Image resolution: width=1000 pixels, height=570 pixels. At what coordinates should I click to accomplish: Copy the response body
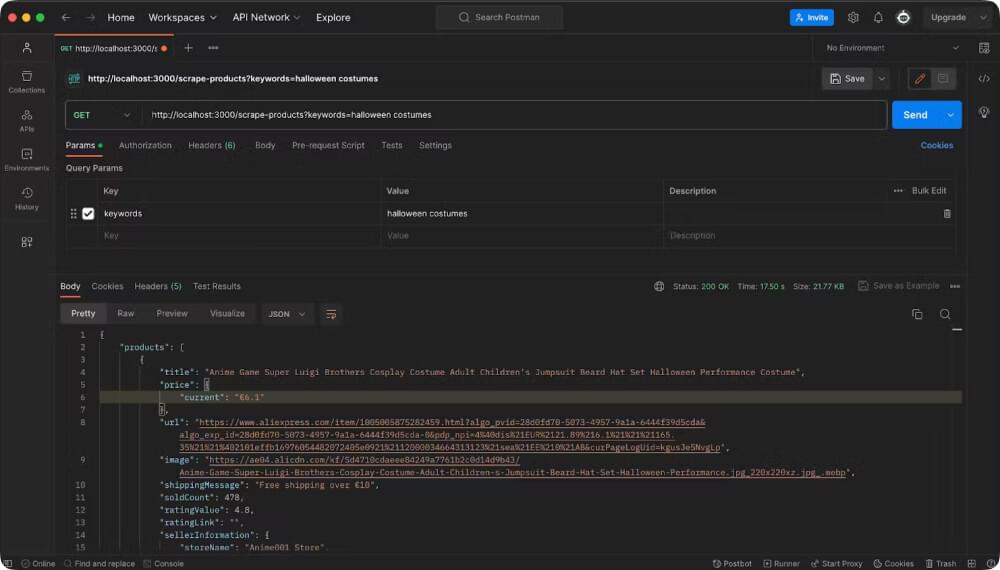tap(917, 314)
